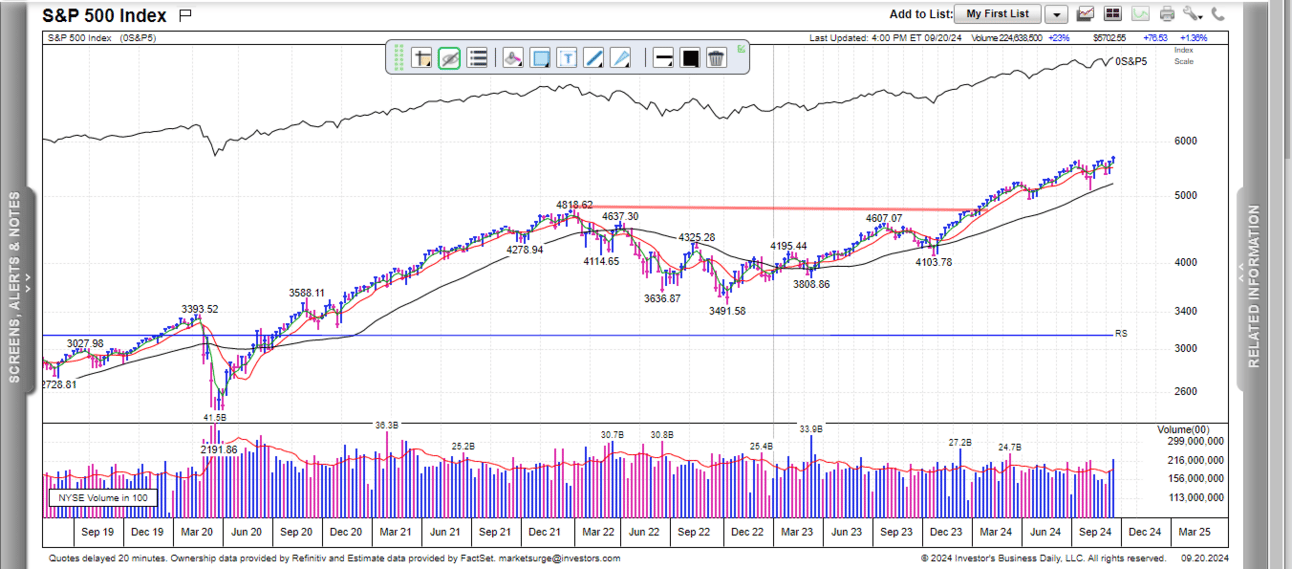Open the wrench chart settings menu

[1192, 14]
